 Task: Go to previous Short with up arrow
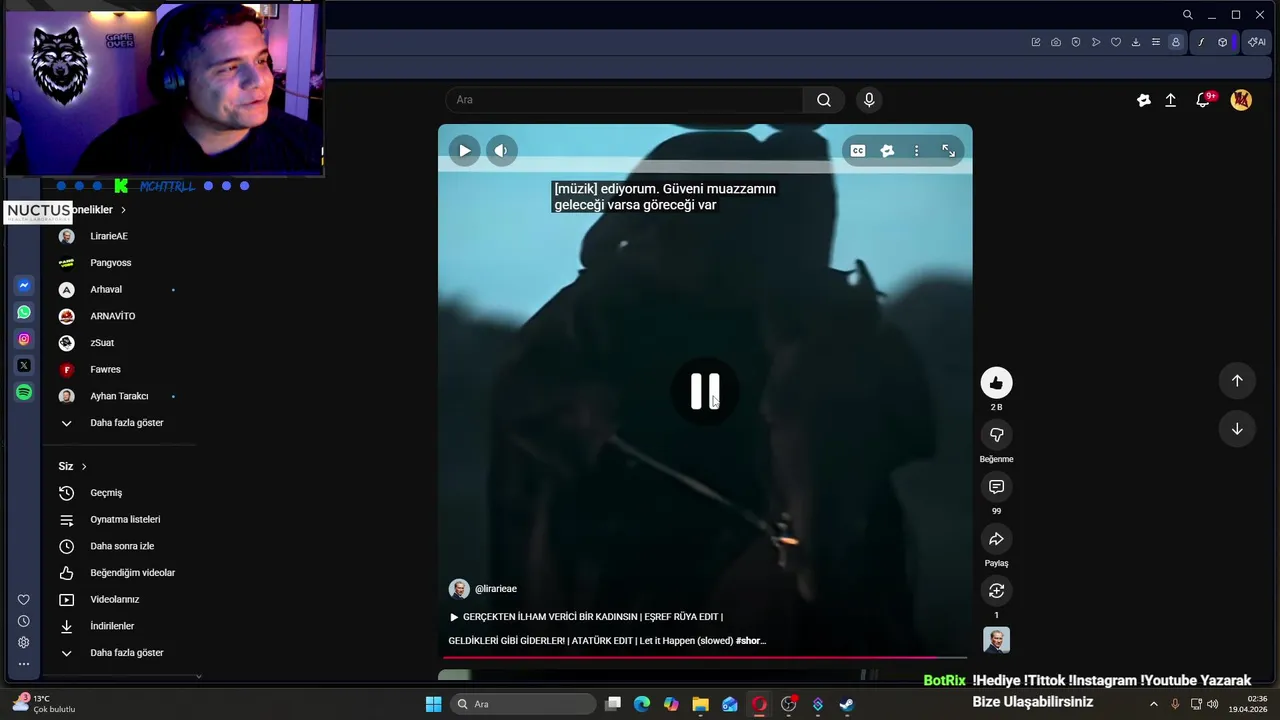point(1237,380)
